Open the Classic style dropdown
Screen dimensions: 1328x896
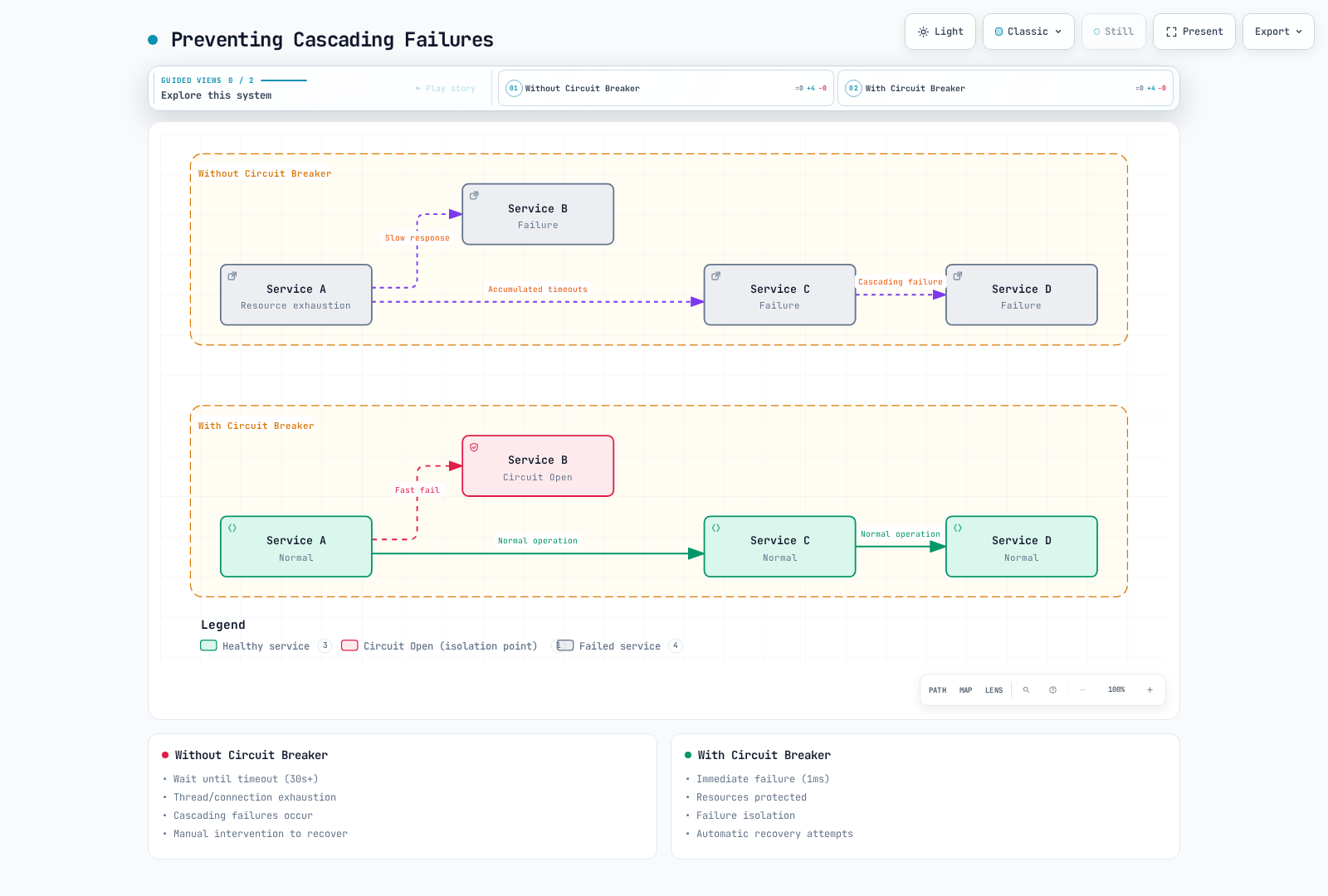point(1028,32)
